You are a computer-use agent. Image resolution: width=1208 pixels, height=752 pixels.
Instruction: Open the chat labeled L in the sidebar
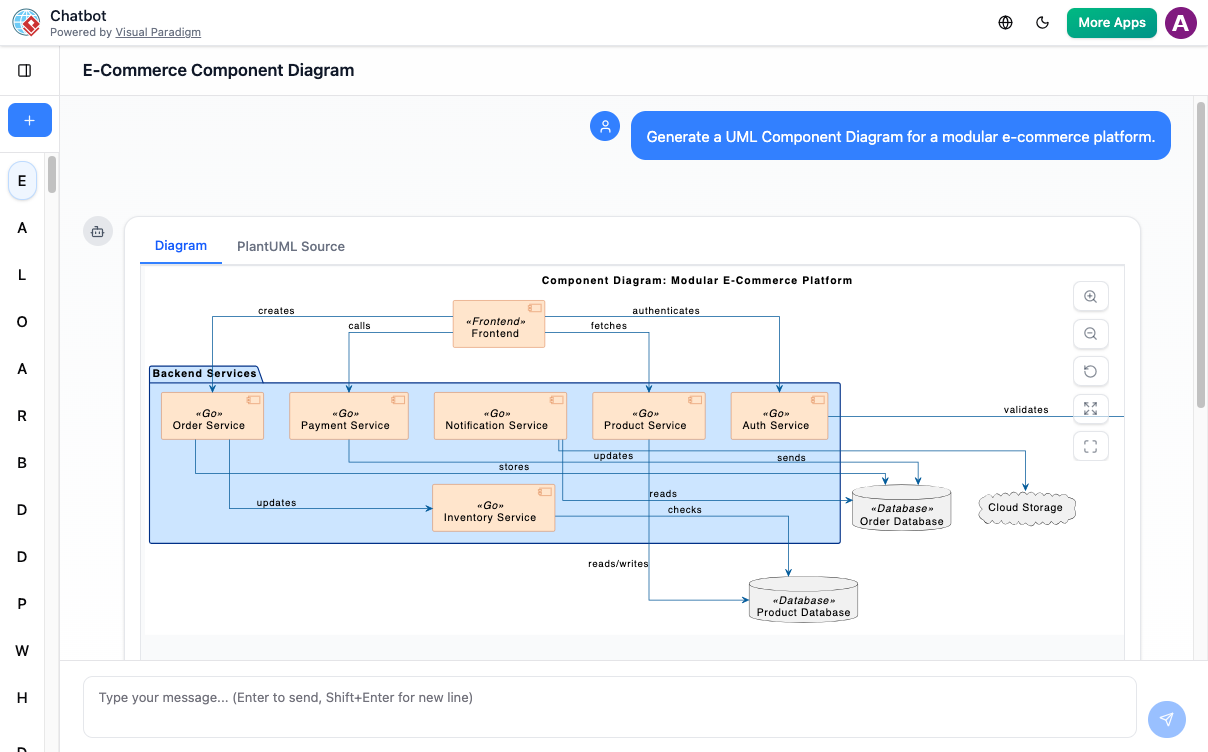pyautogui.click(x=22, y=274)
